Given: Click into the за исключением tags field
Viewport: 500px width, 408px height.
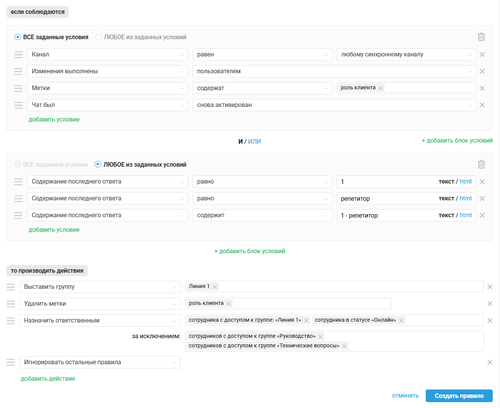Looking at the screenshot, I should [x=334, y=341].
